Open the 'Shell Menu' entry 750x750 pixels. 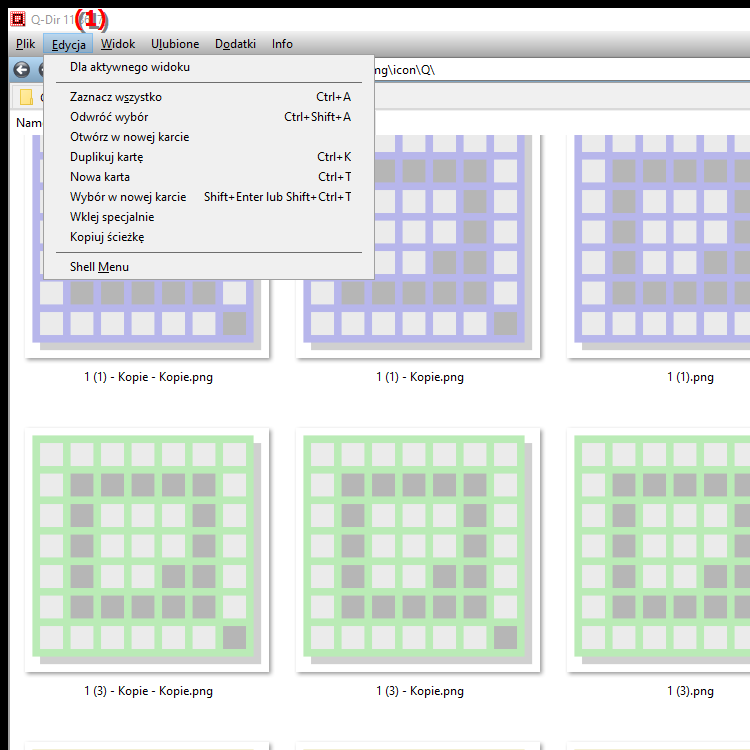tap(209, 267)
